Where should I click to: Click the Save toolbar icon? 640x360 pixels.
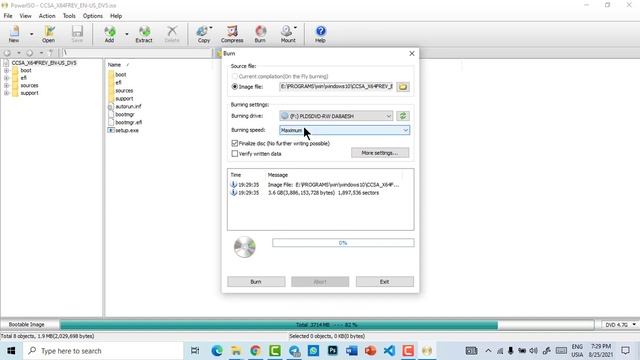point(77,34)
